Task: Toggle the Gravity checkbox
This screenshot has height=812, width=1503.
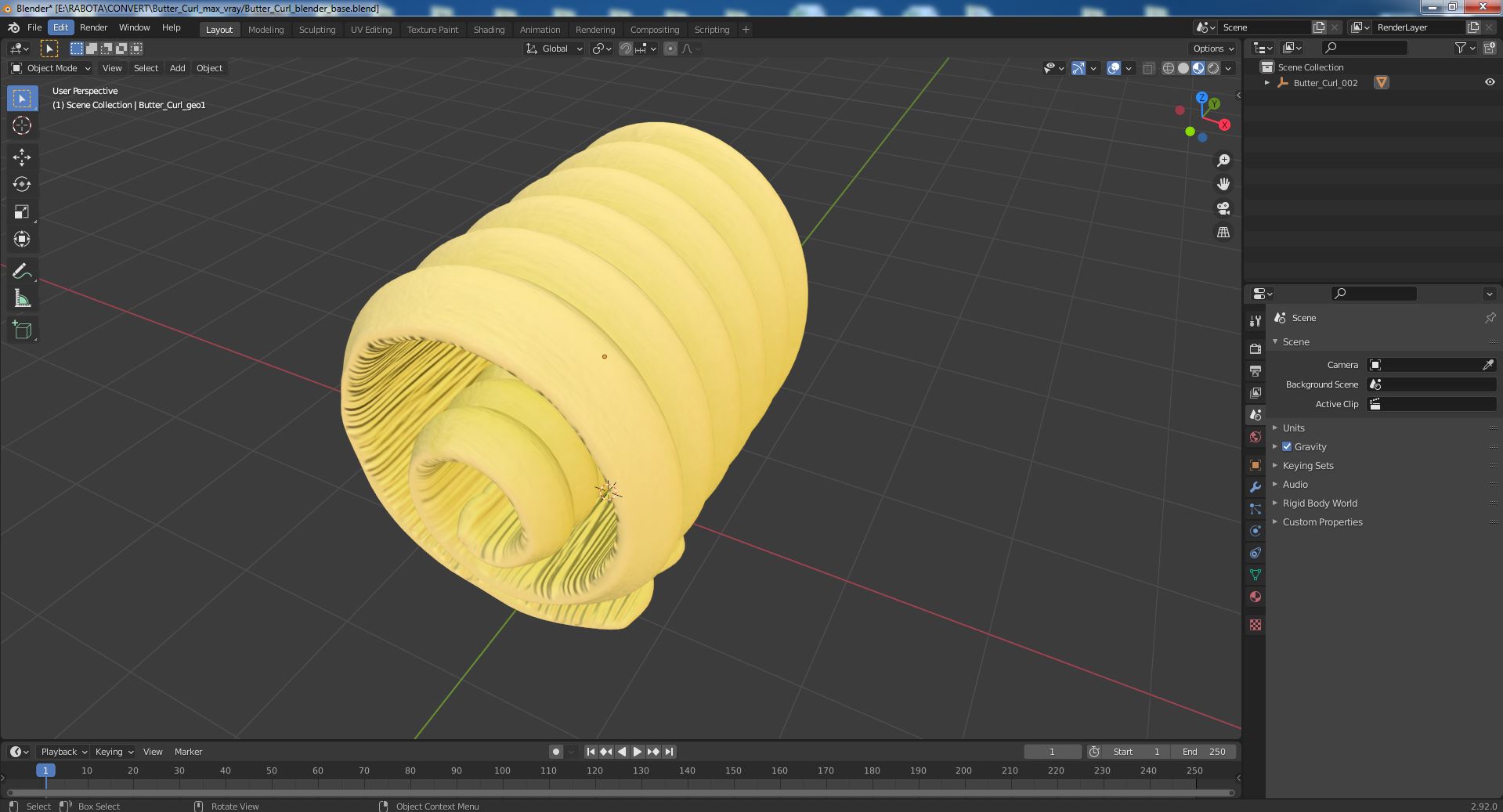Action: coord(1287,446)
